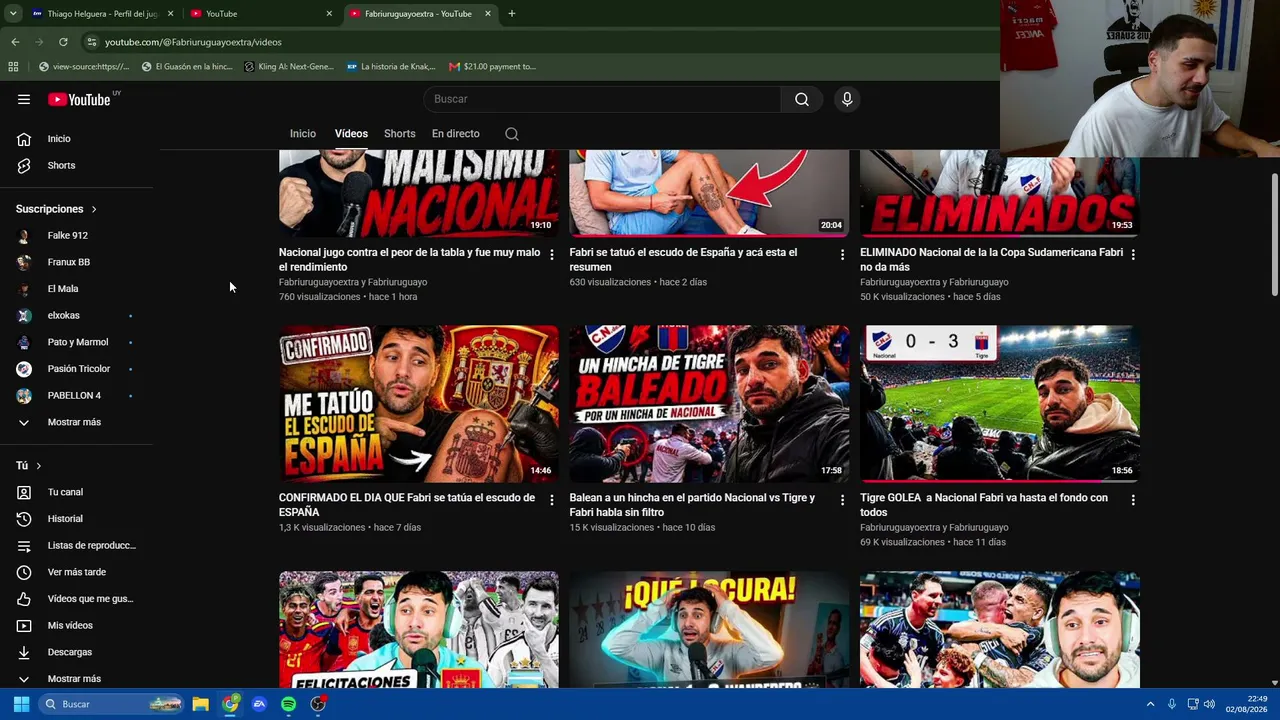Screen dimensions: 1280x720
Task: Open 'El Guasón en la hinc...' bookmark
Action: click(187, 67)
